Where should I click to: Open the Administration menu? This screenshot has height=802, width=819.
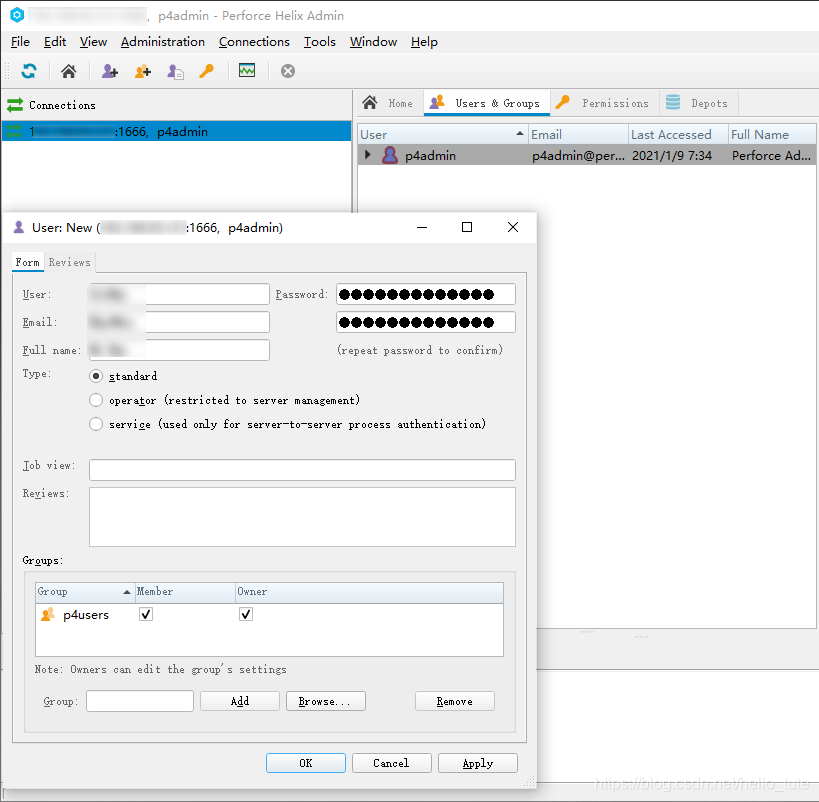163,42
